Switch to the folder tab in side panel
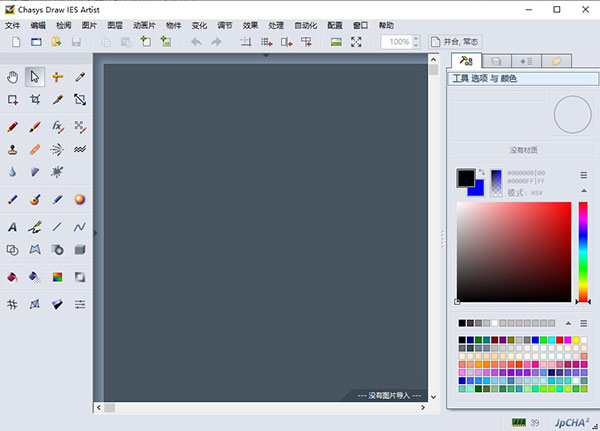The height and width of the screenshot is (431, 600). coord(555,62)
